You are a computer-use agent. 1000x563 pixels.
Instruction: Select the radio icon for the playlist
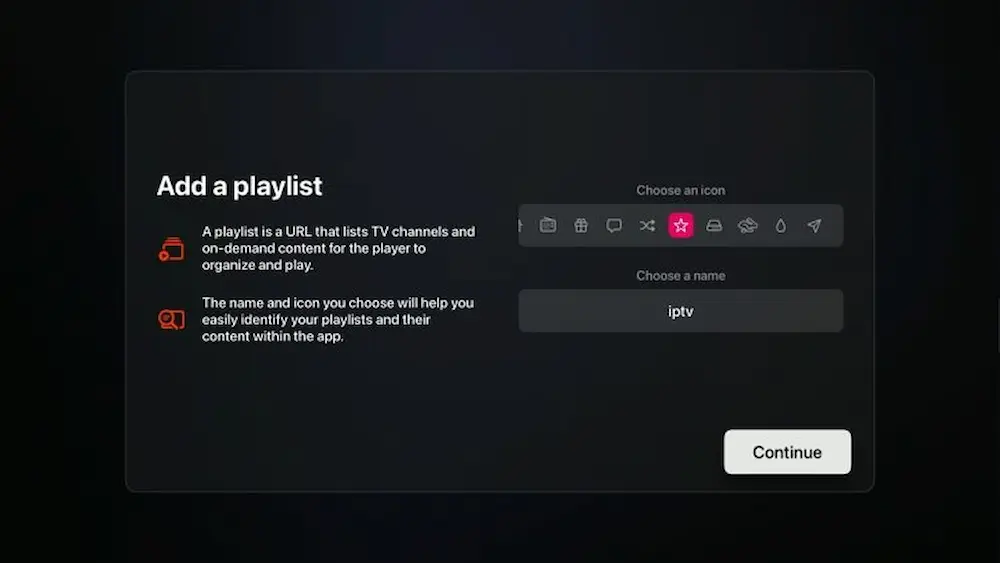(x=548, y=226)
